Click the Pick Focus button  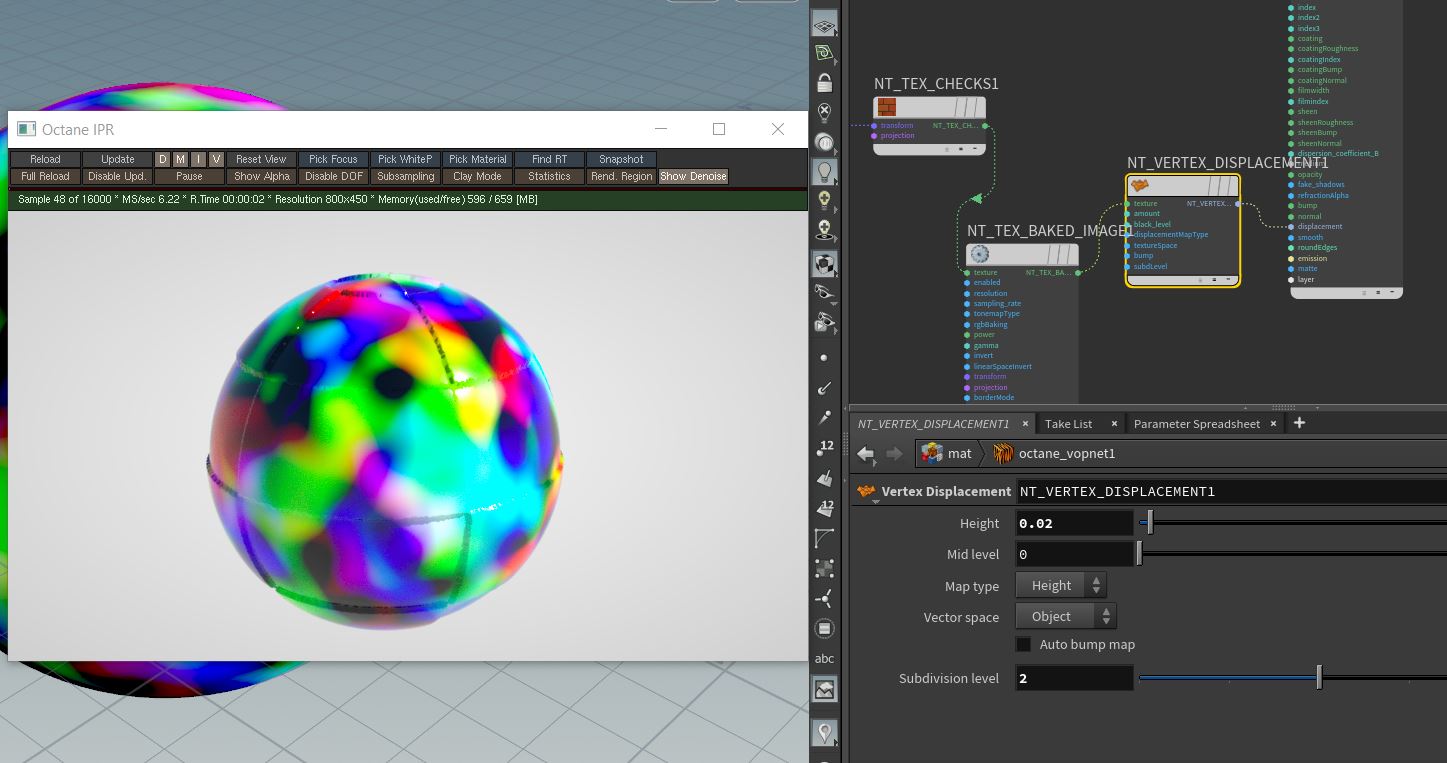333,159
